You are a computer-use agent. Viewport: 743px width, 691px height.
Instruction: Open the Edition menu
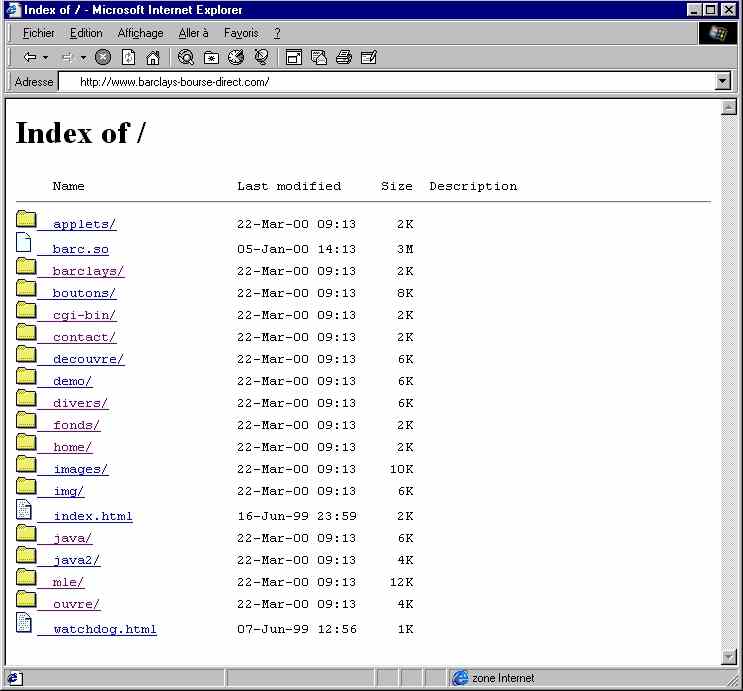click(x=86, y=33)
